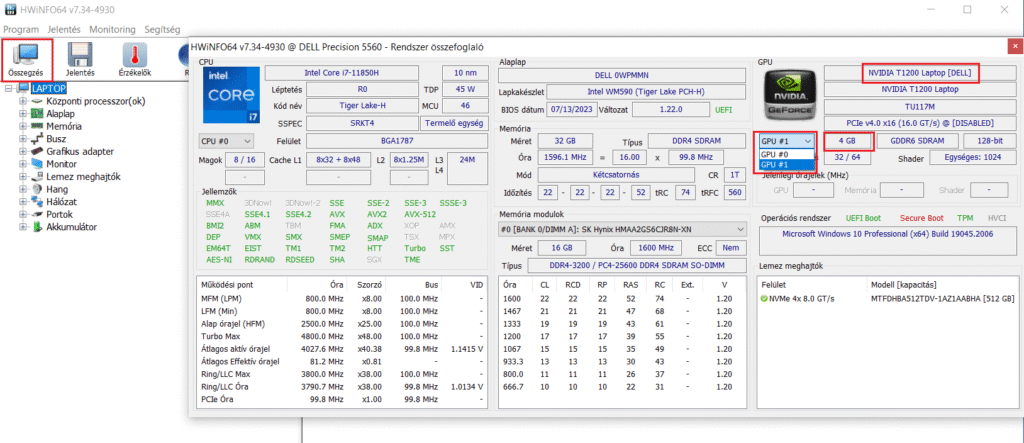Click the NVIDIA GeForce logo image
The height and width of the screenshot is (443, 1024).
tap(787, 96)
